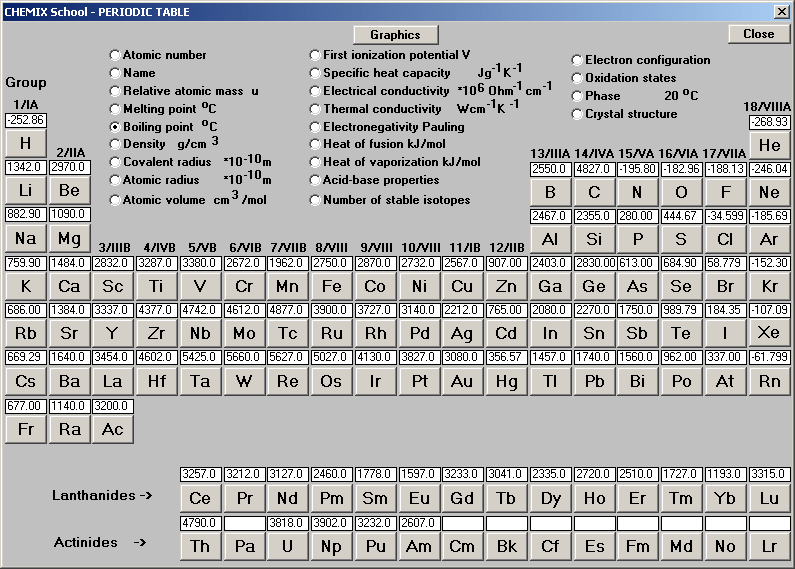Click the uranium U element button

tap(287, 546)
